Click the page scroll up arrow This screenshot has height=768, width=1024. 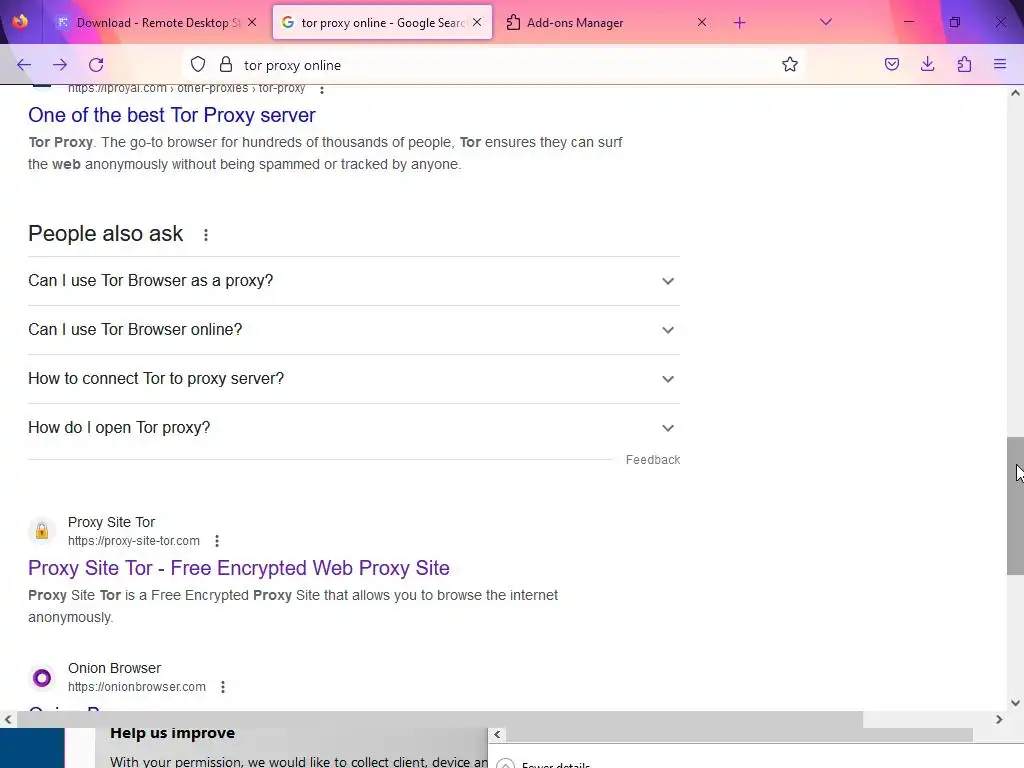pyautogui.click(x=1015, y=93)
